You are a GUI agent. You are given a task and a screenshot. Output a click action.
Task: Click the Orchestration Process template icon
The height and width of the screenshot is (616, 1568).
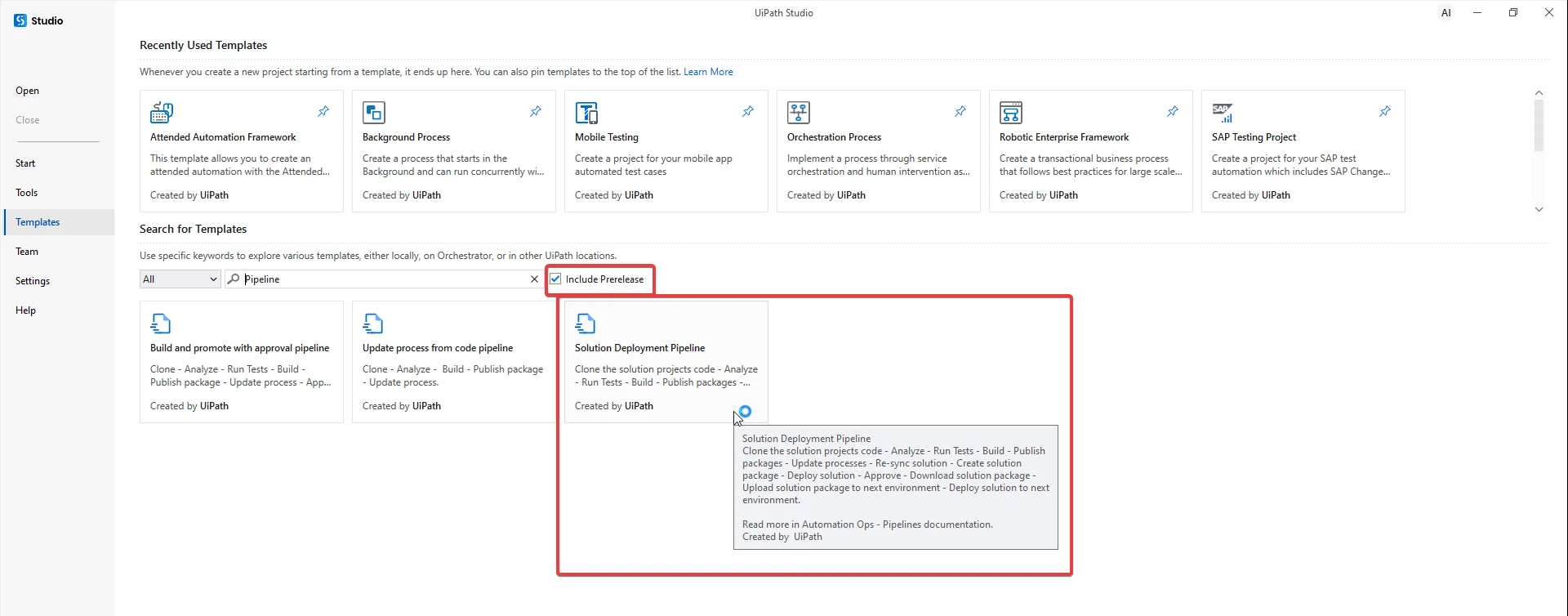click(x=799, y=112)
